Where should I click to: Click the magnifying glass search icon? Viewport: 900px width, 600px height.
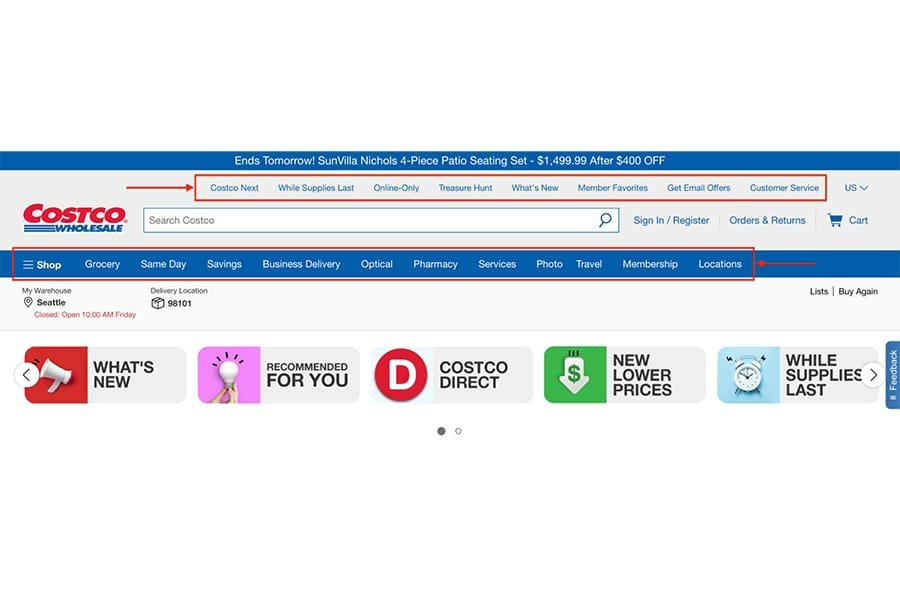tap(605, 220)
